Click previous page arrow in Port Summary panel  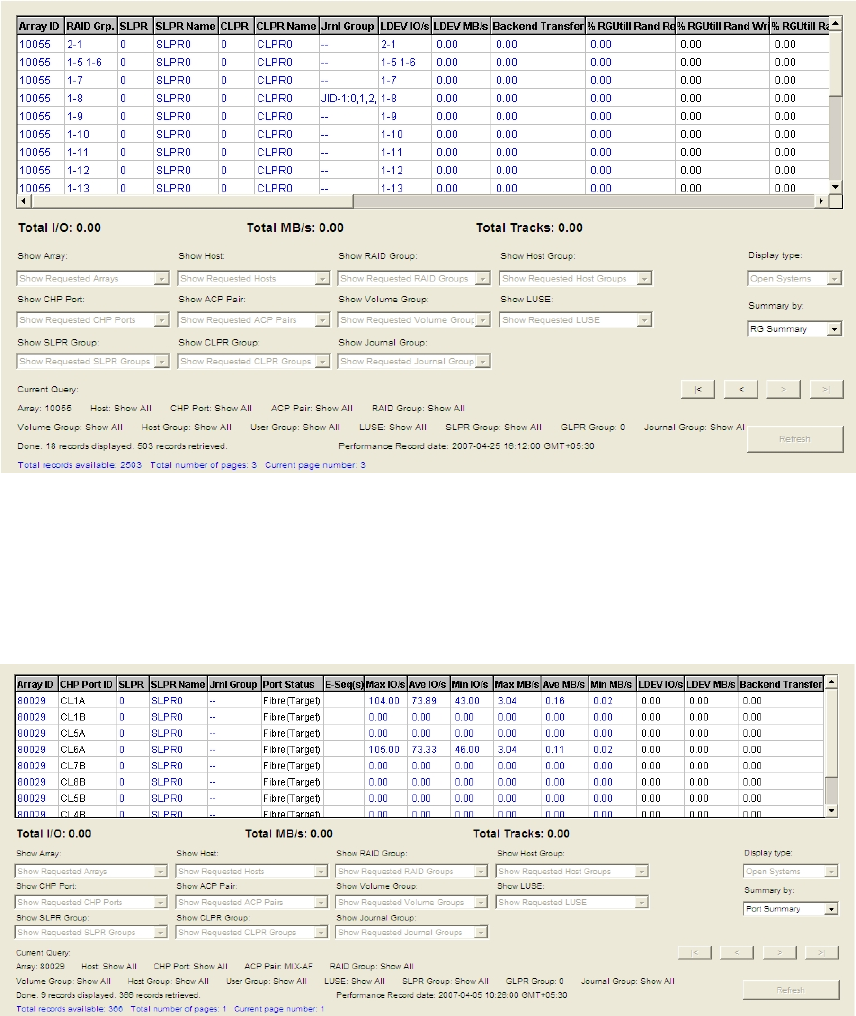[x=737, y=953]
